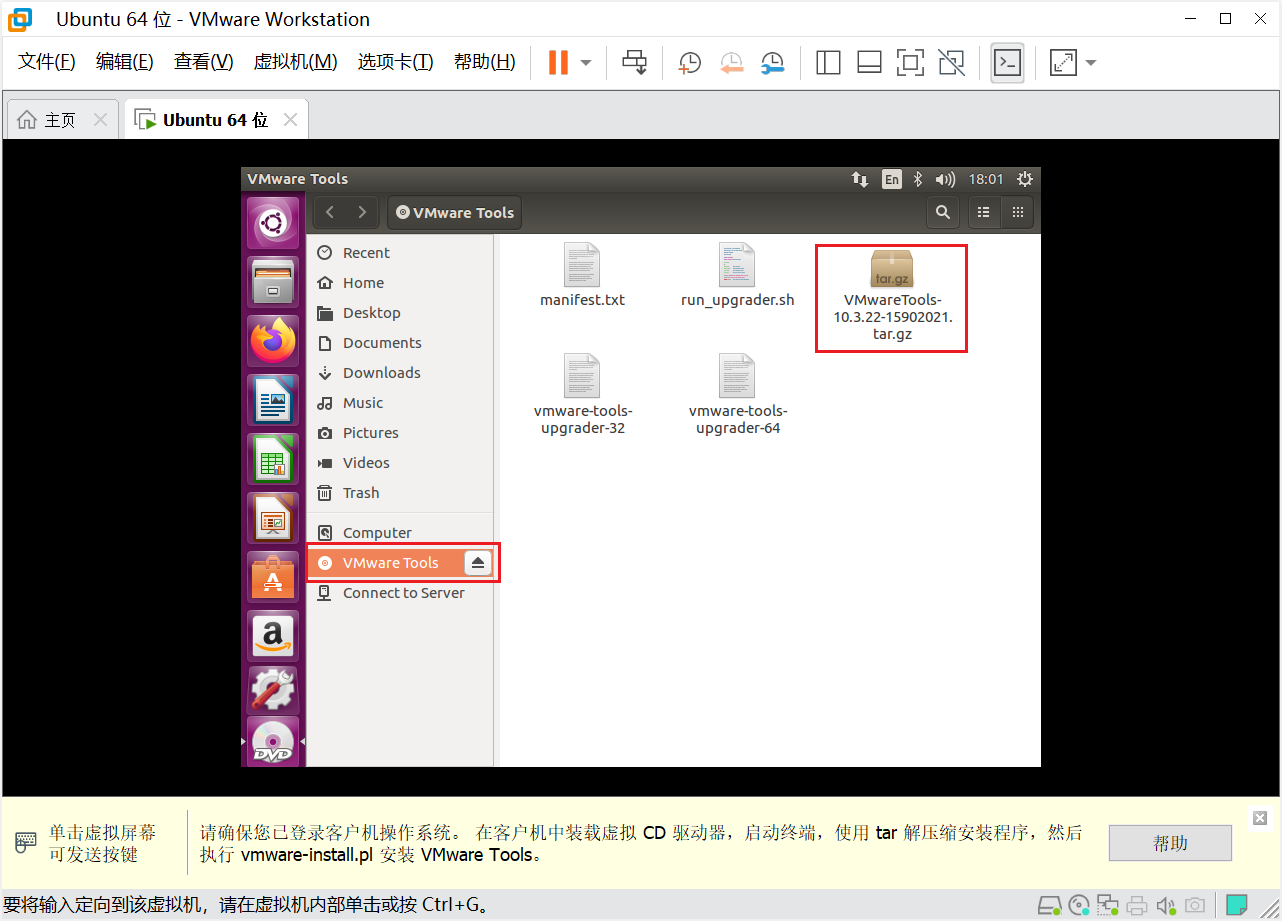Toggle the library sidebar panel view
Viewport: 1282px width, 921px height.
coord(828,62)
